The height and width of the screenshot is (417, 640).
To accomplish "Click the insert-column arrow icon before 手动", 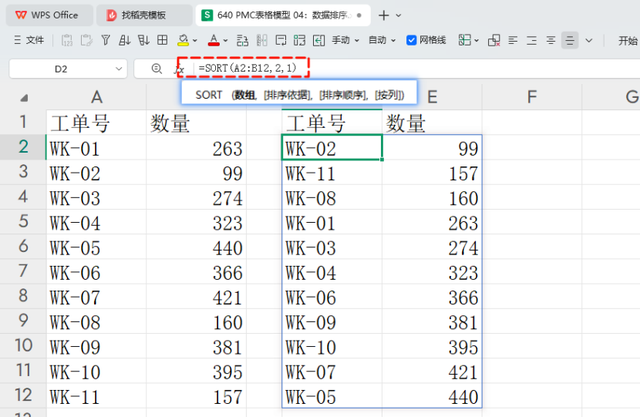I will [x=319, y=40].
